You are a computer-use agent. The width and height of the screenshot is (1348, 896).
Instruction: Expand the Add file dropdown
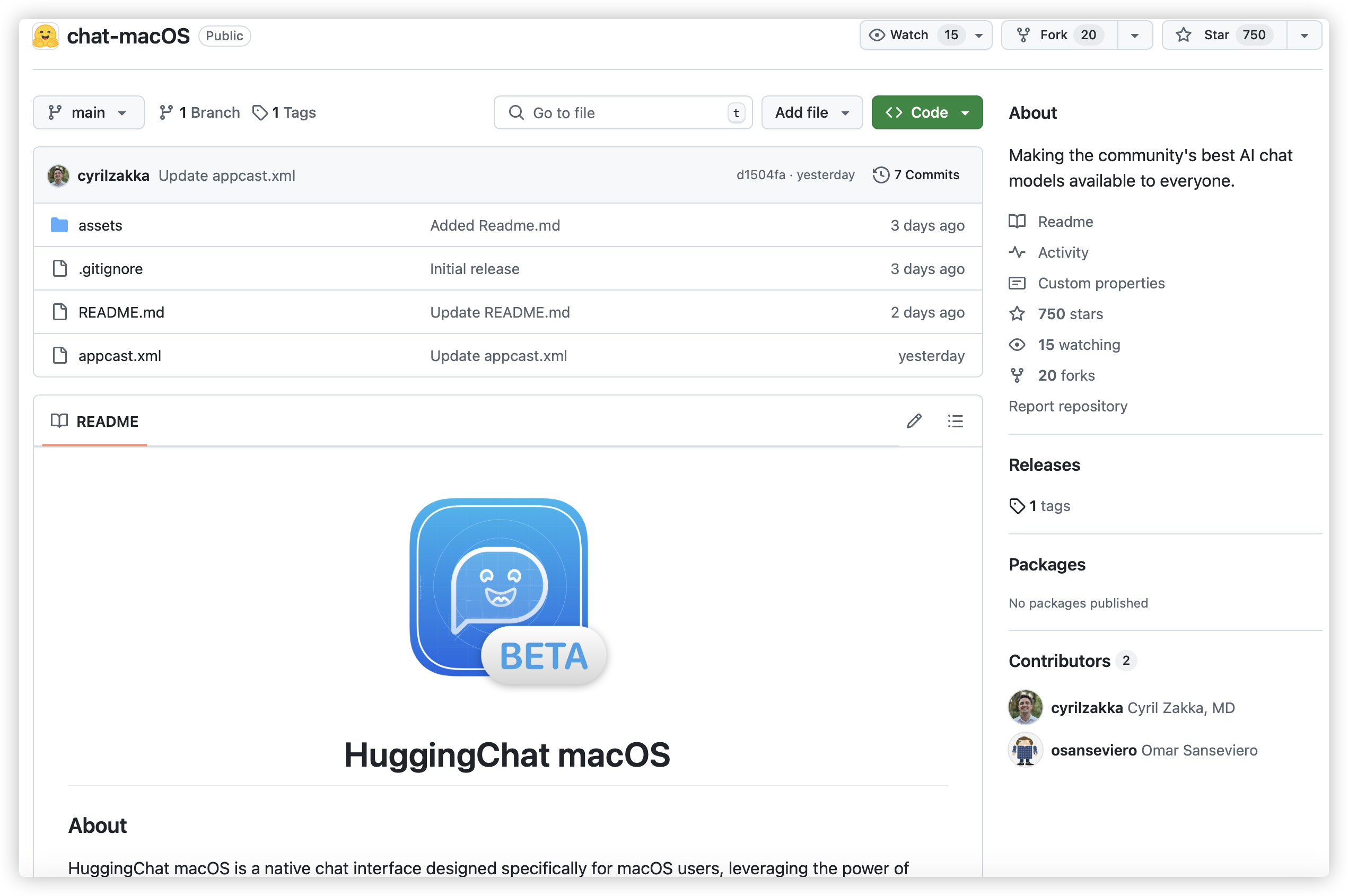[811, 112]
